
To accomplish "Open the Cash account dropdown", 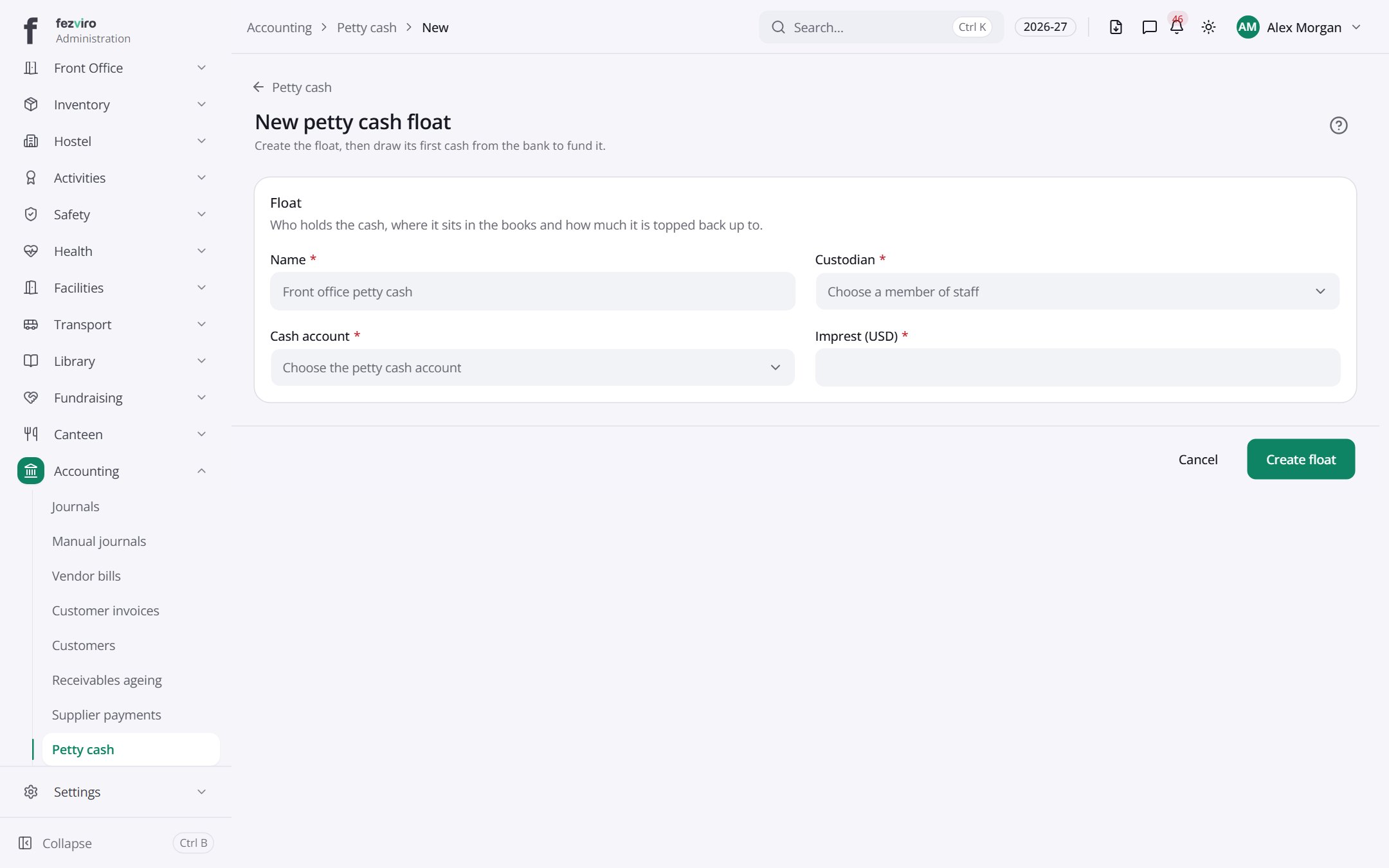I will point(532,368).
